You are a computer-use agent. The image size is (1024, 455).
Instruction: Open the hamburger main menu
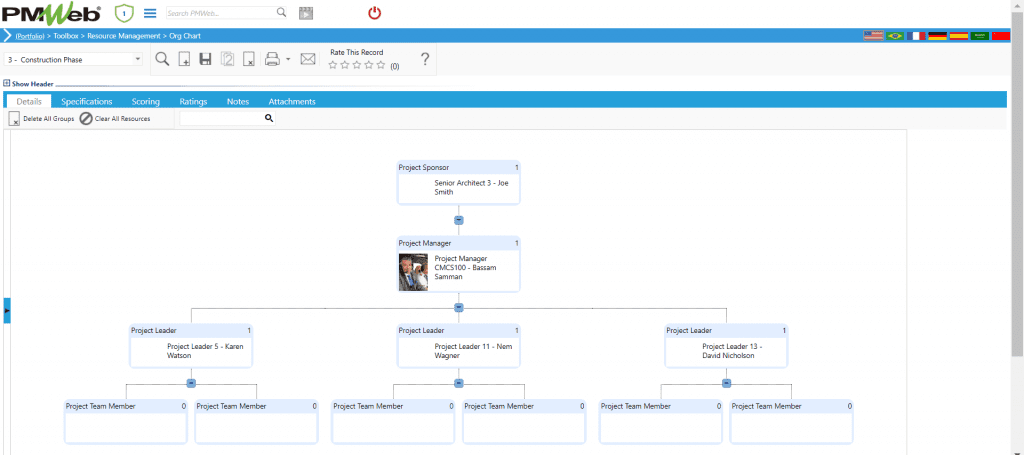click(x=150, y=13)
